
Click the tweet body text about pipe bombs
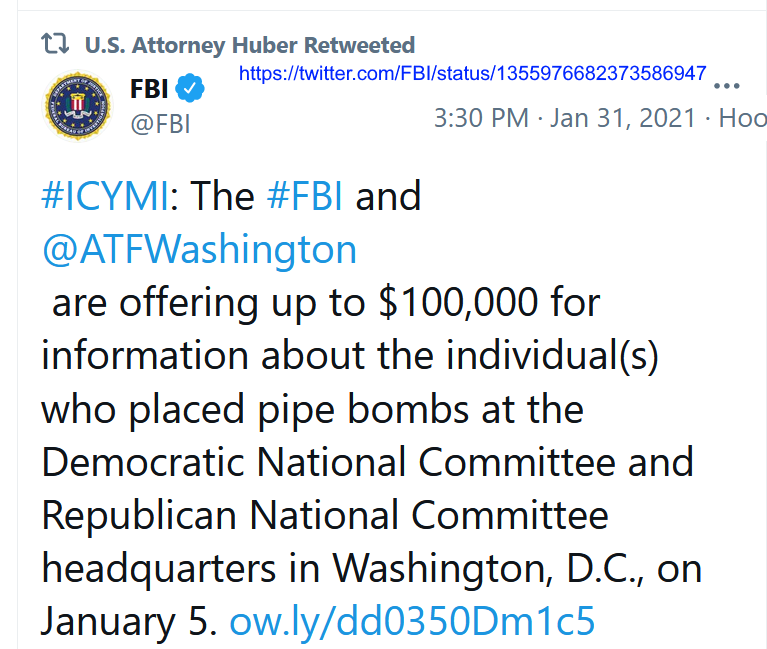pyautogui.click(x=372, y=408)
